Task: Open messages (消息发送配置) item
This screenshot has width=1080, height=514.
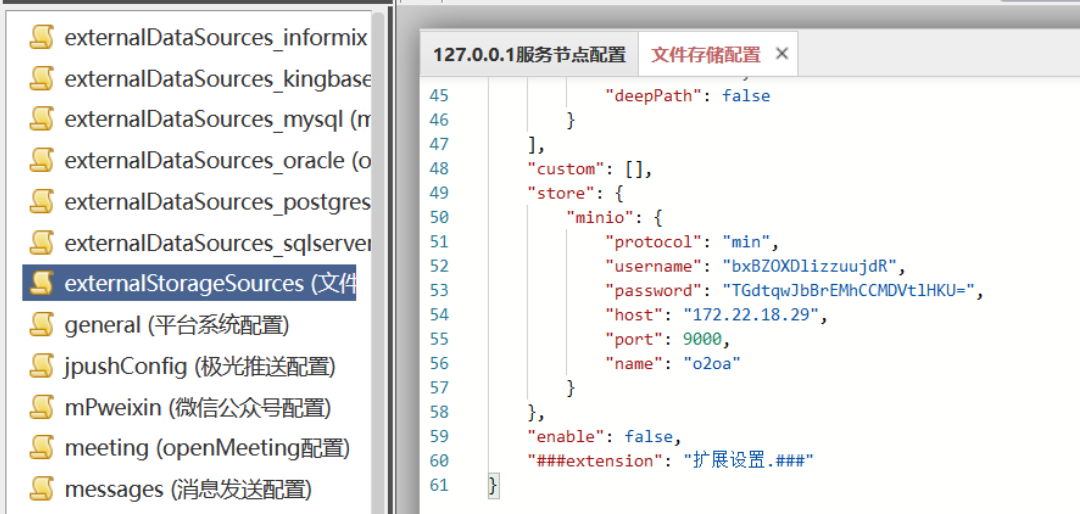Action: point(188,489)
